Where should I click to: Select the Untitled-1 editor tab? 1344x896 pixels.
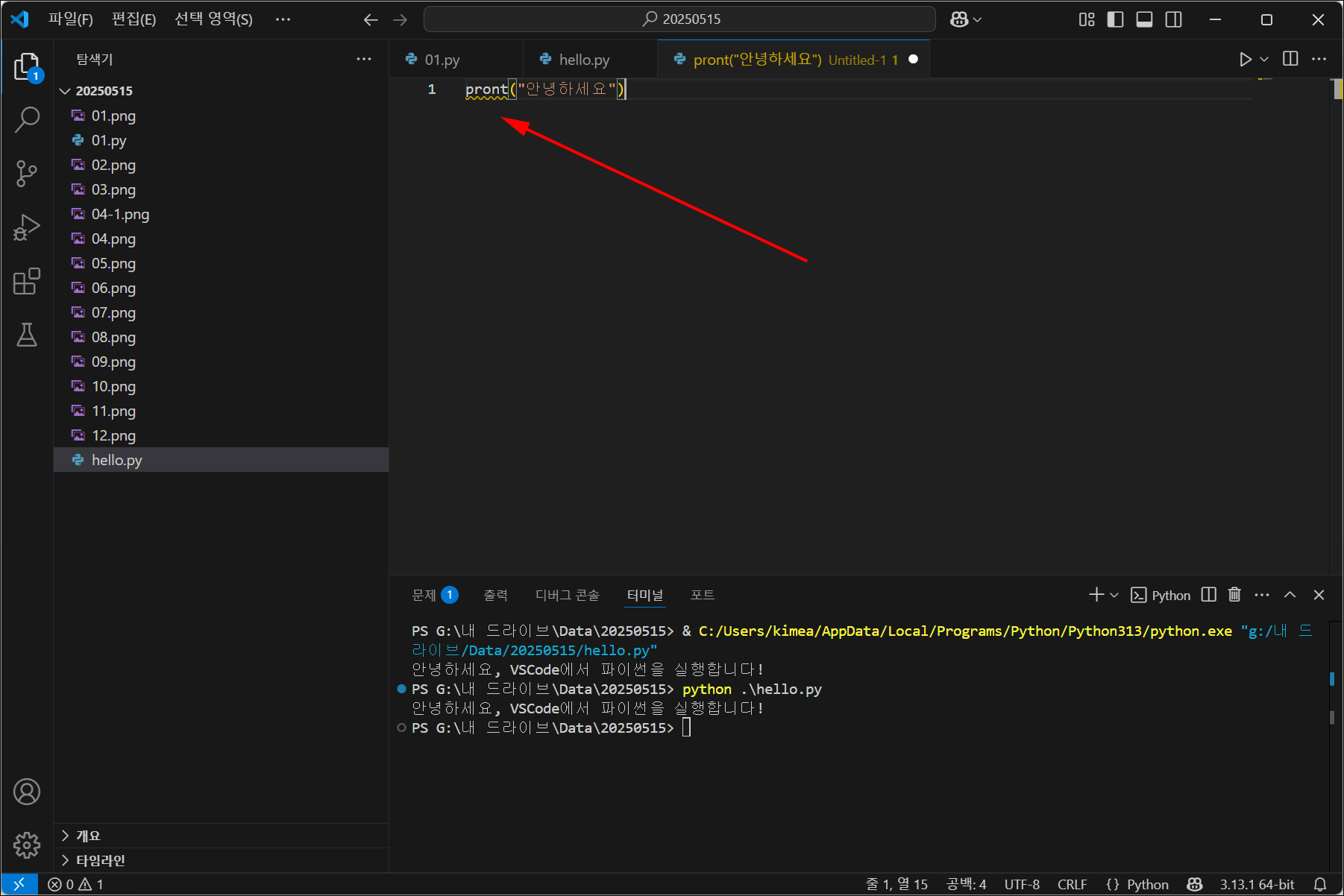tap(794, 60)
